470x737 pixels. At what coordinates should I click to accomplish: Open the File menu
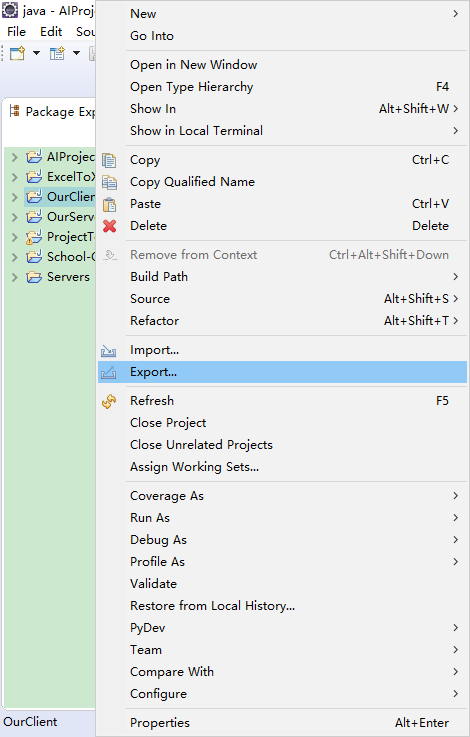16,32
